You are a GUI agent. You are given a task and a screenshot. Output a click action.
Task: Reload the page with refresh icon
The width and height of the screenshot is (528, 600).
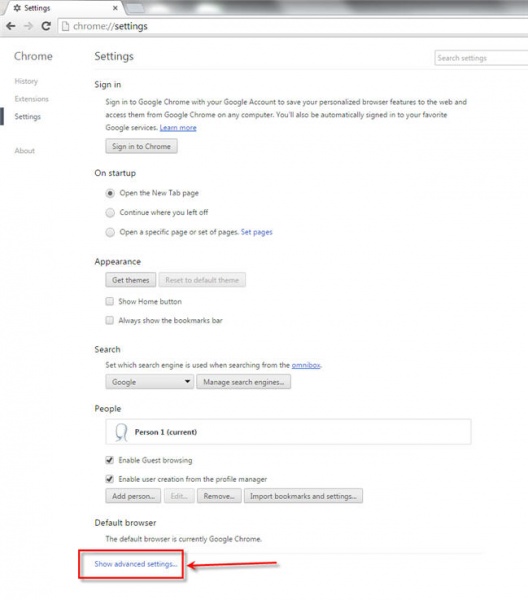point(46,26)
